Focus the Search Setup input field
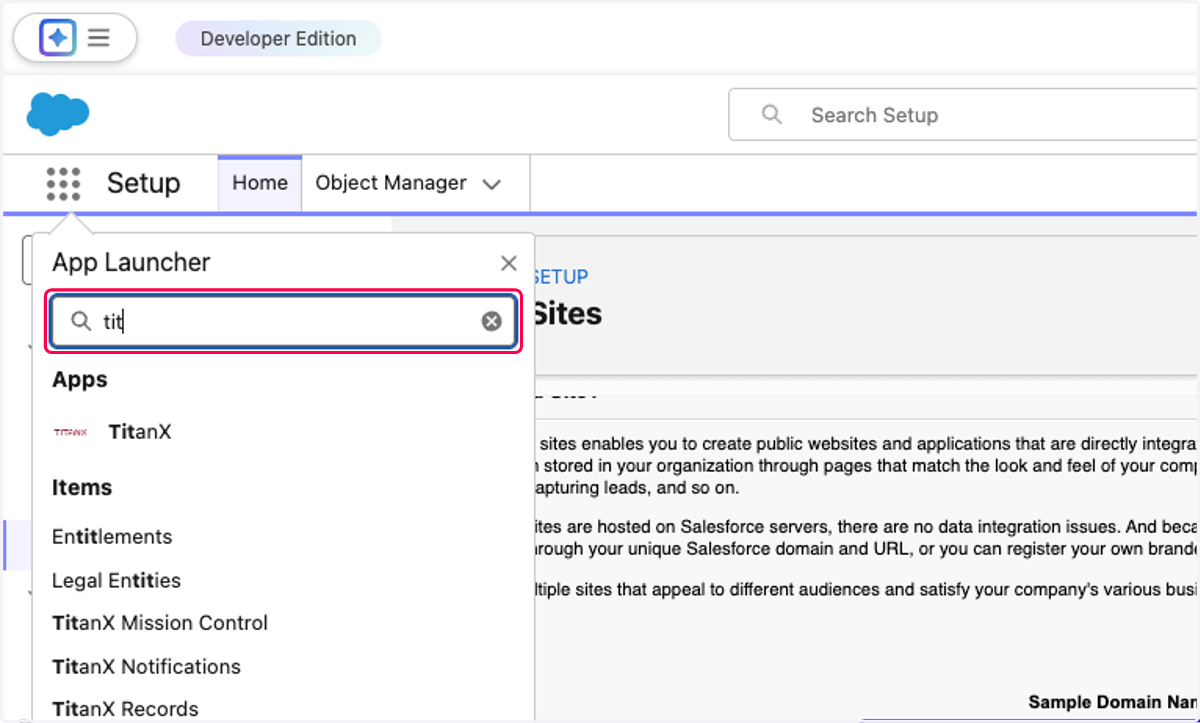This screenshot has width=1200, height=723. pos(964,115)
